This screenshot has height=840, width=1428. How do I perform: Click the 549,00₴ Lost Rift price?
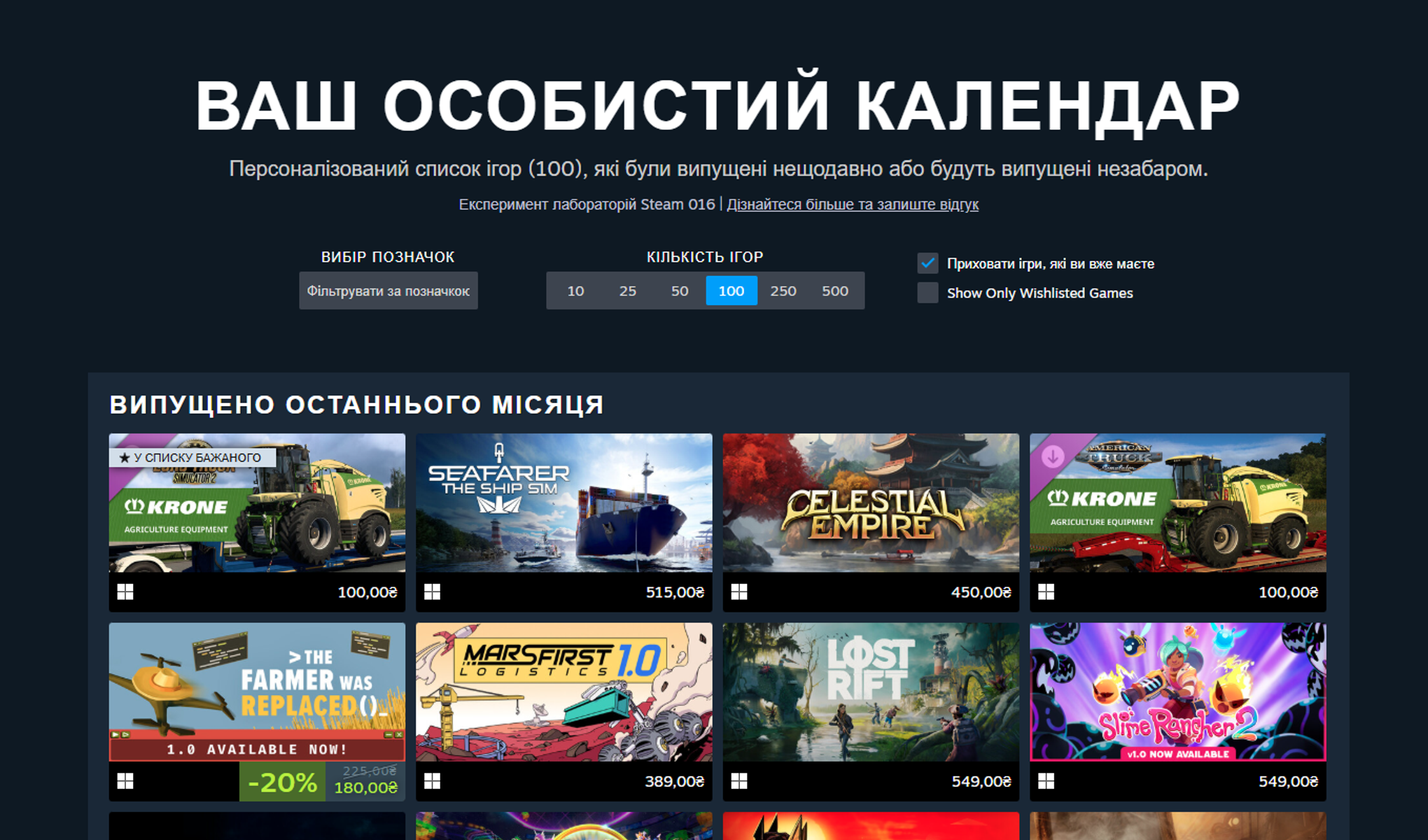click(x=981, y=781)
